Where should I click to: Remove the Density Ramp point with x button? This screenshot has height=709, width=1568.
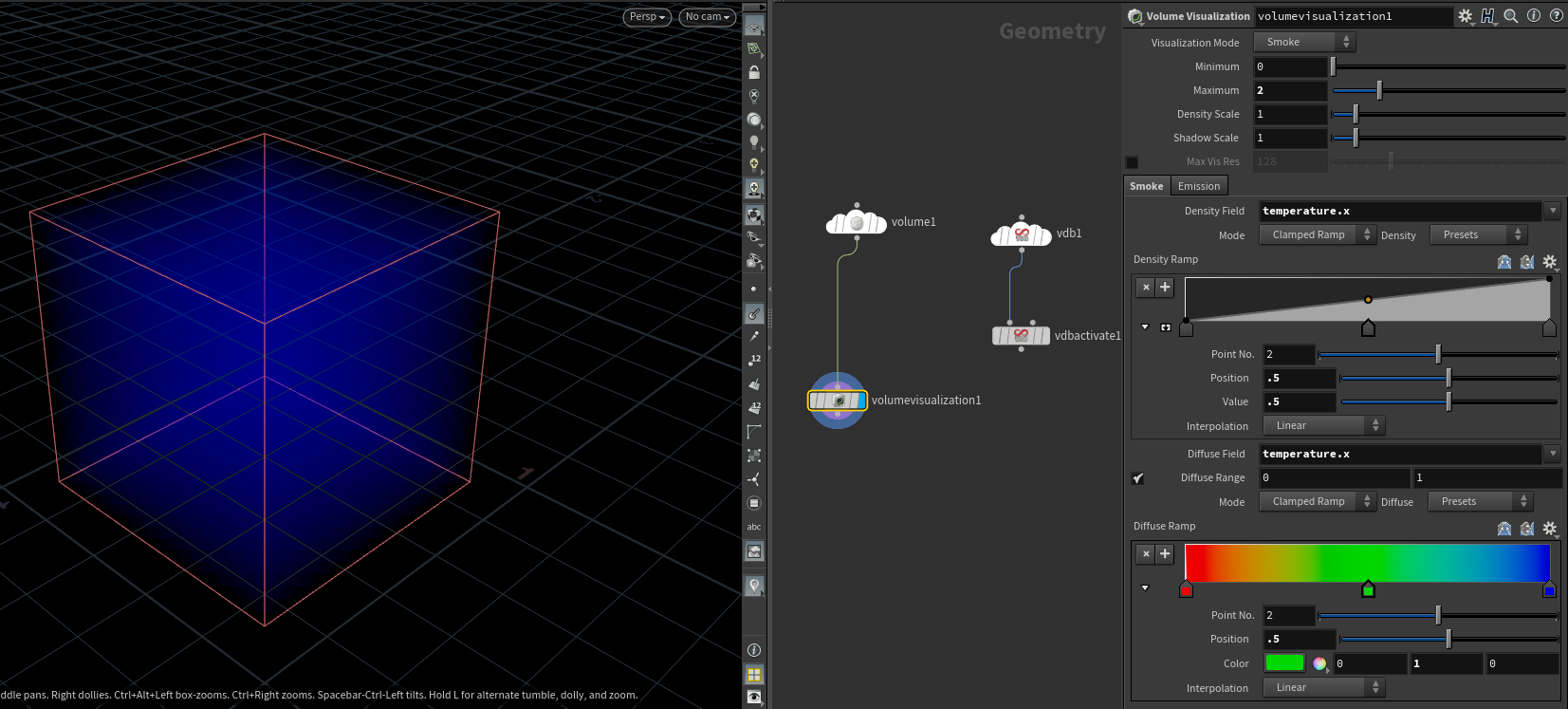1146,287
